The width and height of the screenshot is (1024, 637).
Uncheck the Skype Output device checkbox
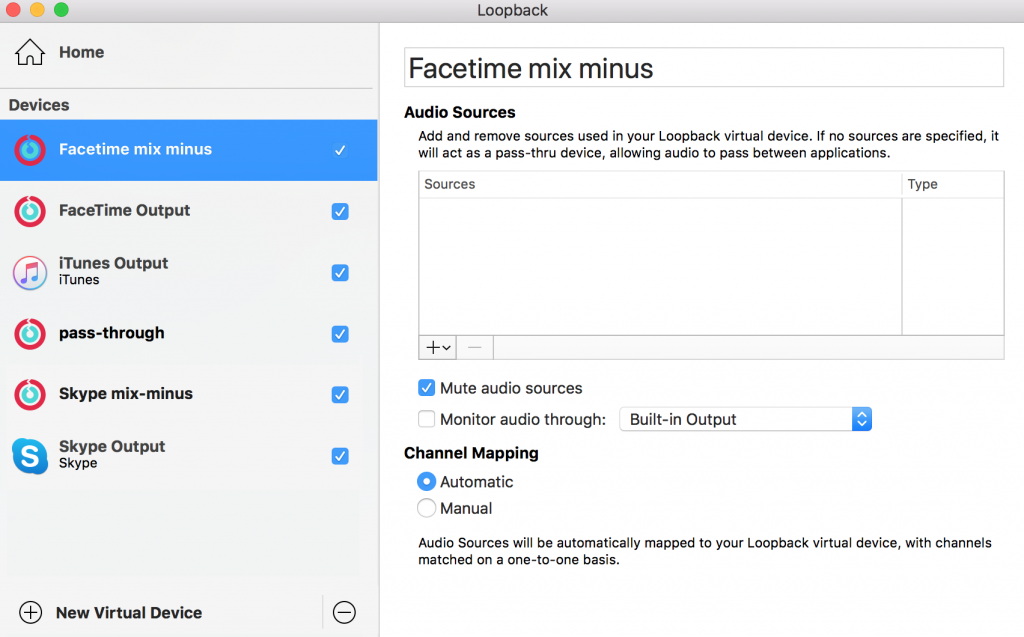coord(340,456)
